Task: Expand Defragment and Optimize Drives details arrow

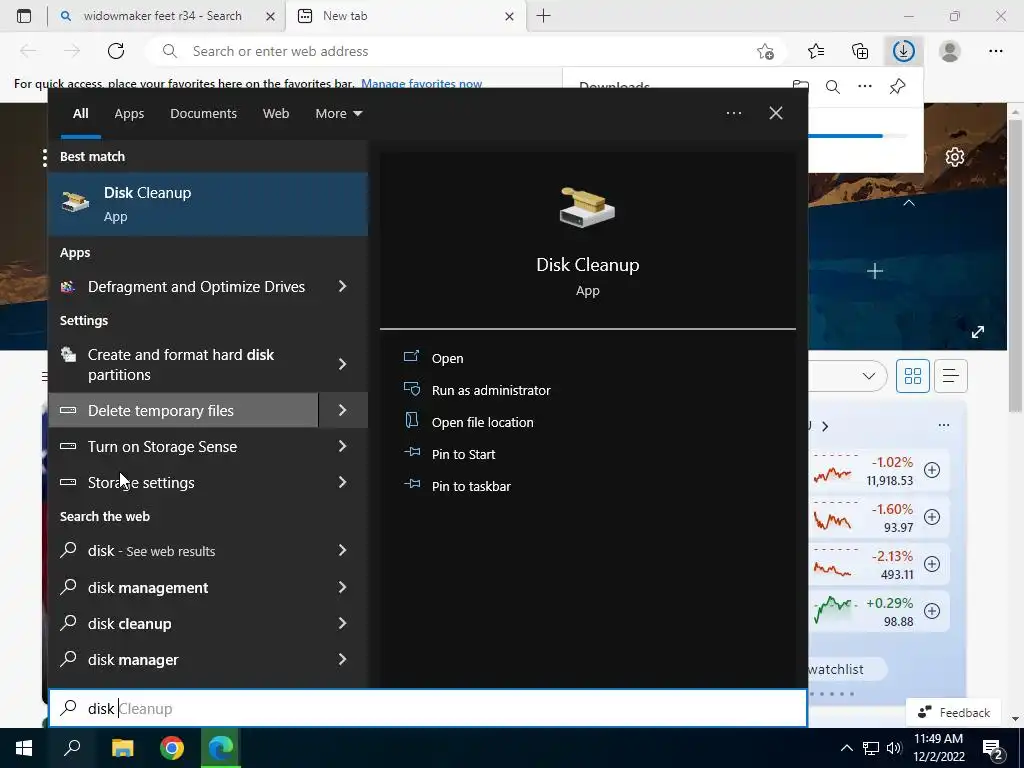Action: [342, 286]
